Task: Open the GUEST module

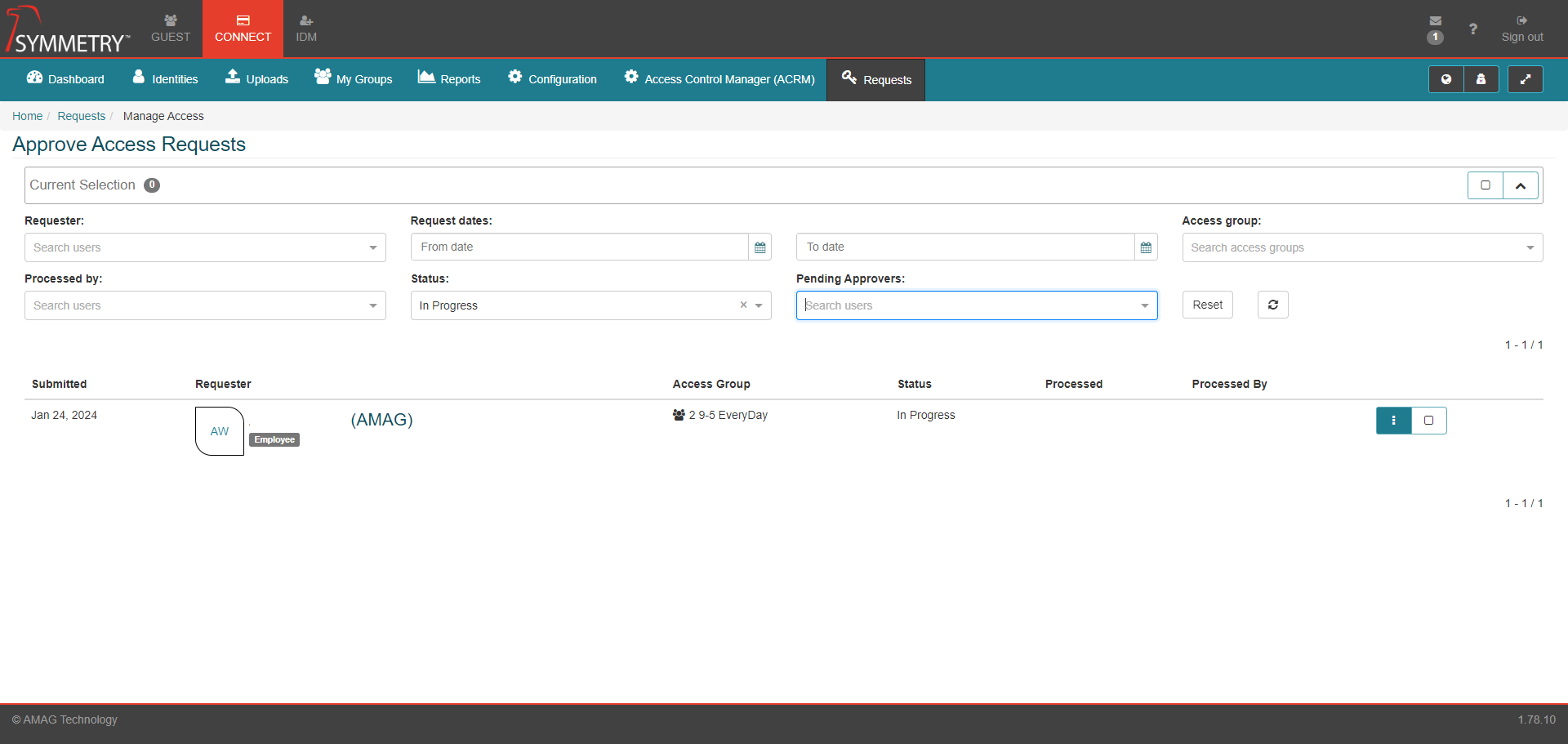Action: 170,29
